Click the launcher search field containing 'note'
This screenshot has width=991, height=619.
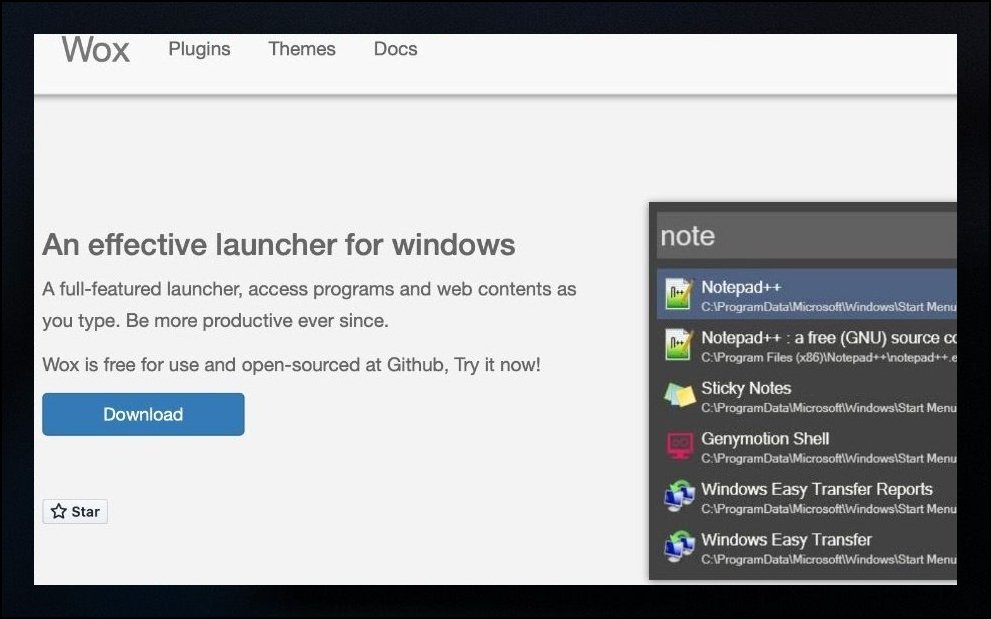click(x=806, y=236)
